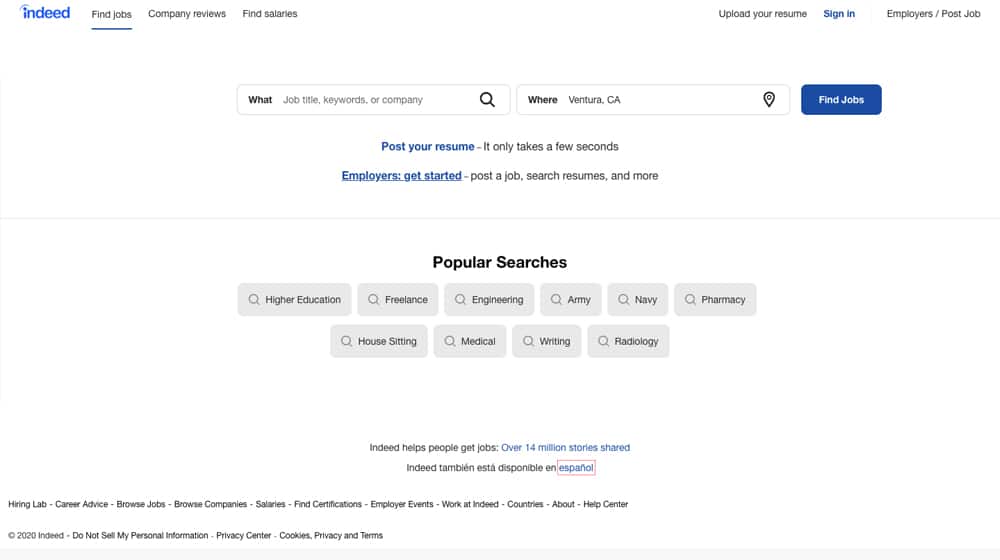Image resolution: width=1000 pixels, height=560 pixels.
Task: Focus the What job title input field
Action: pos(378,99)
